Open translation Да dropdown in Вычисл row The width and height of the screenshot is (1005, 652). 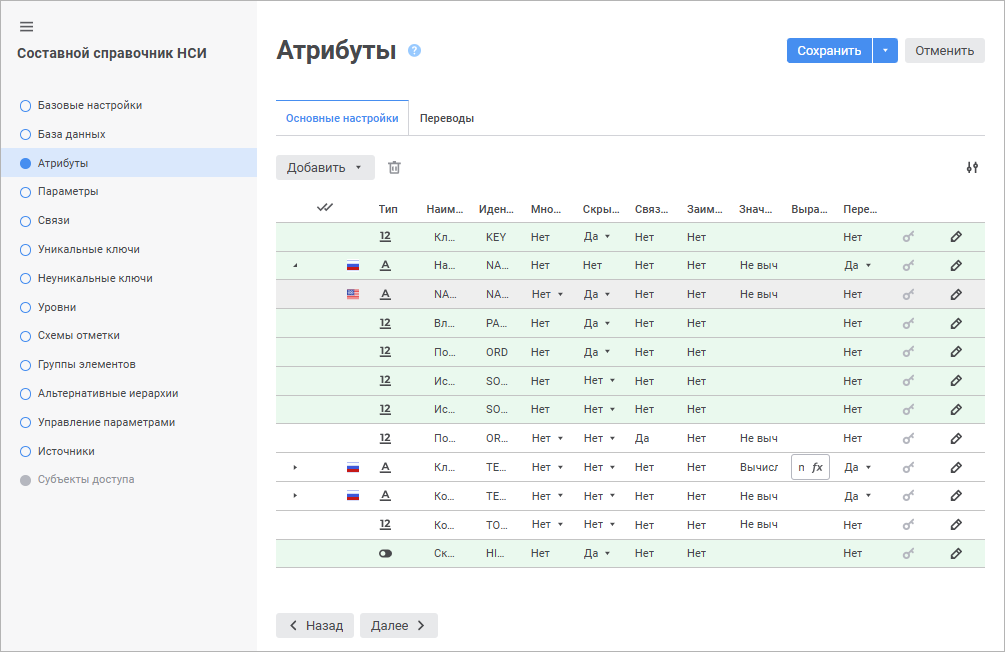pos(858,467)
